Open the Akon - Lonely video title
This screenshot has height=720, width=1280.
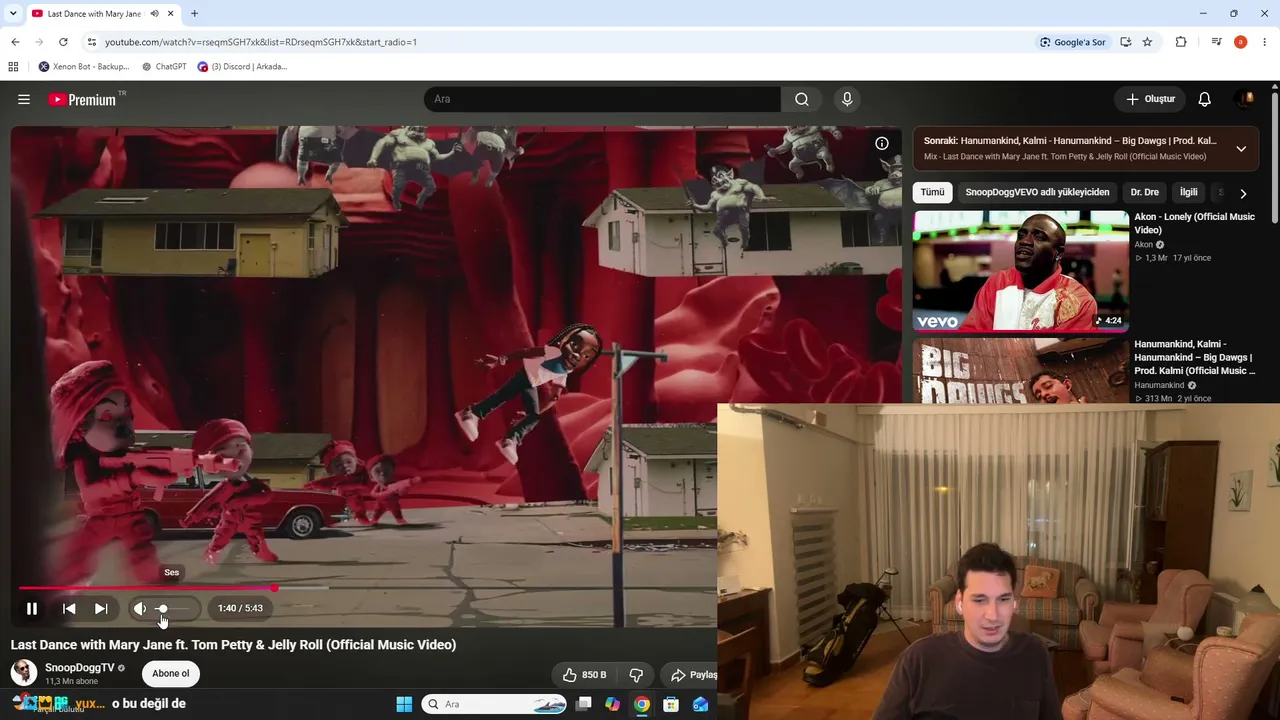1194,223
